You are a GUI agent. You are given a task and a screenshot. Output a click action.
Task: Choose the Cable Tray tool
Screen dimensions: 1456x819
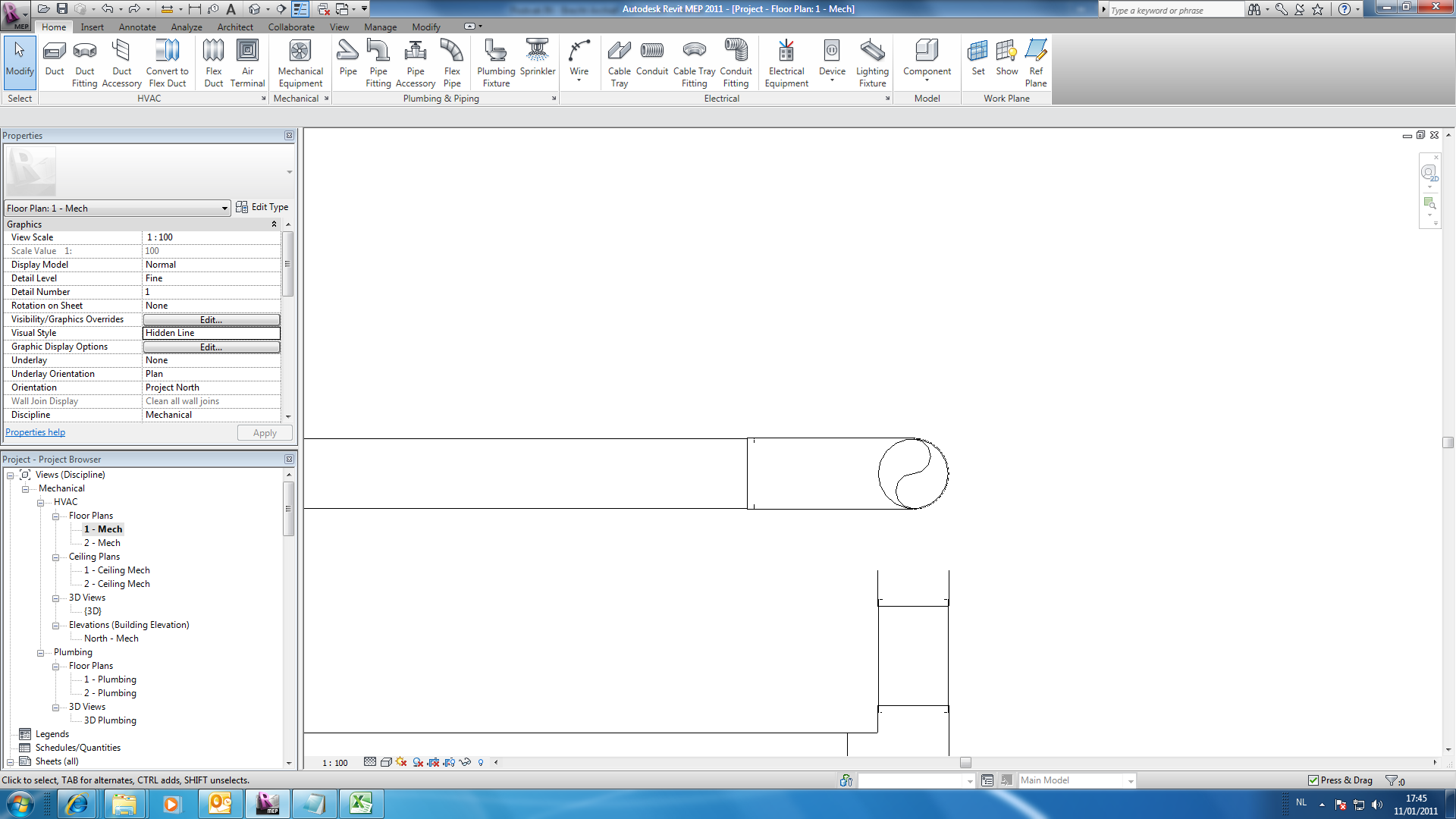point(619,62)
